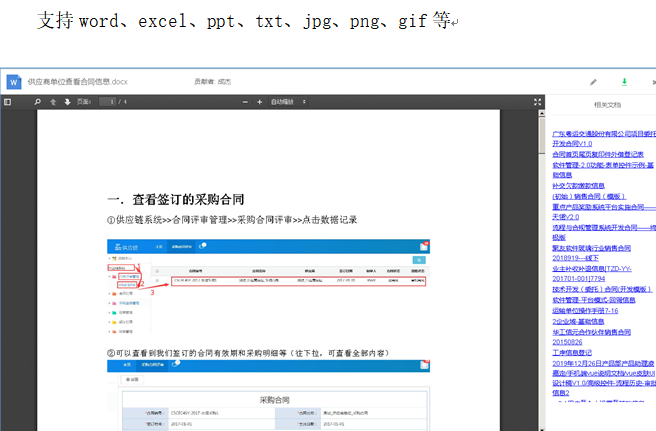
Task: Download the document with green arrow icon
Action: [624, 81]
